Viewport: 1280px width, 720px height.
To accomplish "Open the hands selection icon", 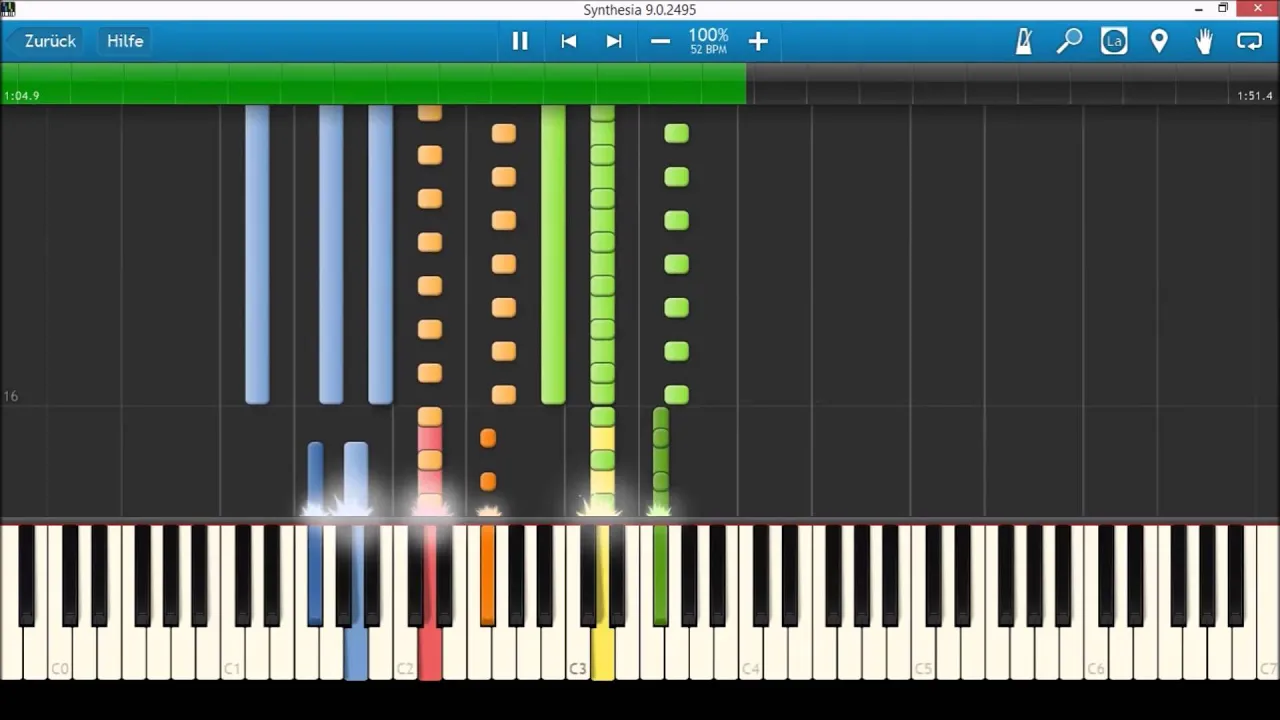I will (x=1204, y=41).
